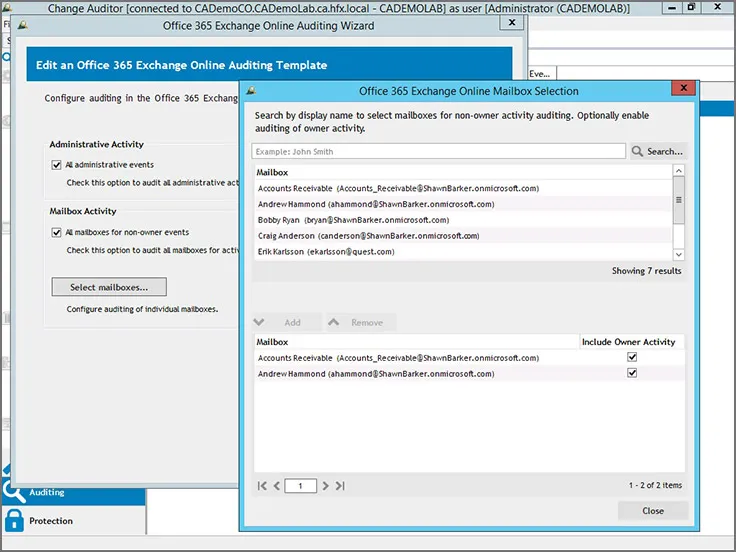Click the results list scrollbar thumb
The image size is (736, 552).
pyautogui.click(x=678, y=200)
